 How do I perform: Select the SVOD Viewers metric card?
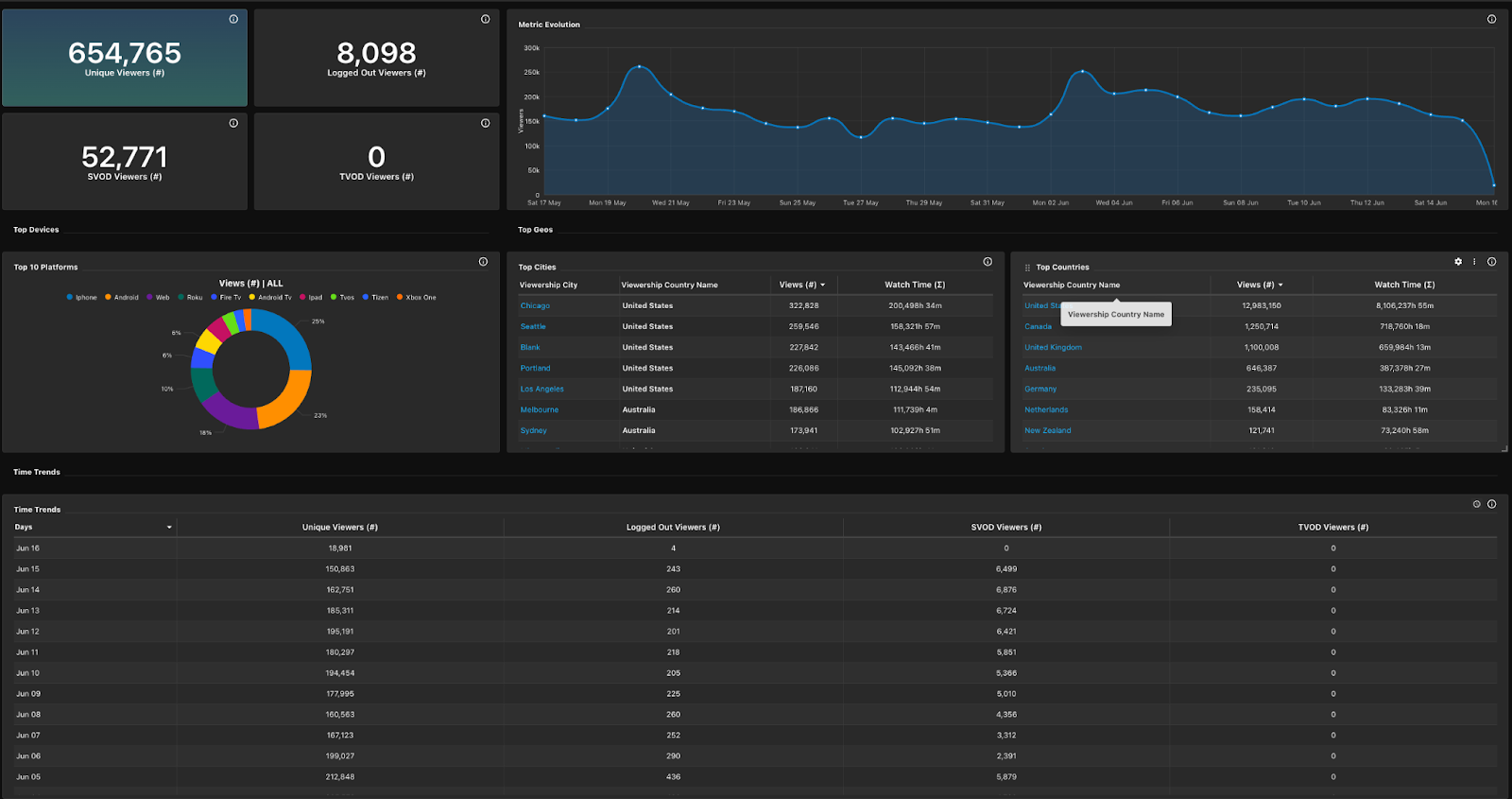(125, 163)
